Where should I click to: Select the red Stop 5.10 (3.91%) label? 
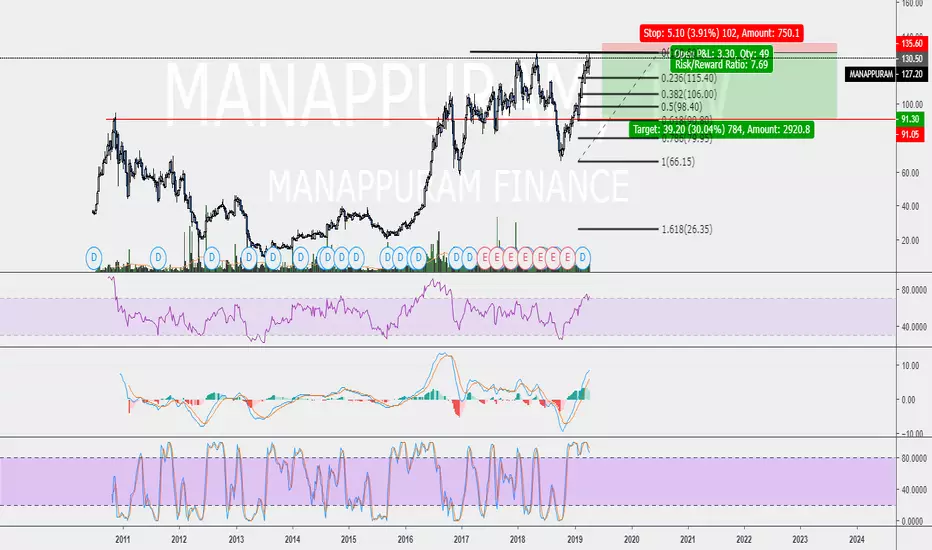pyautogui.click(x=722, y=33)
